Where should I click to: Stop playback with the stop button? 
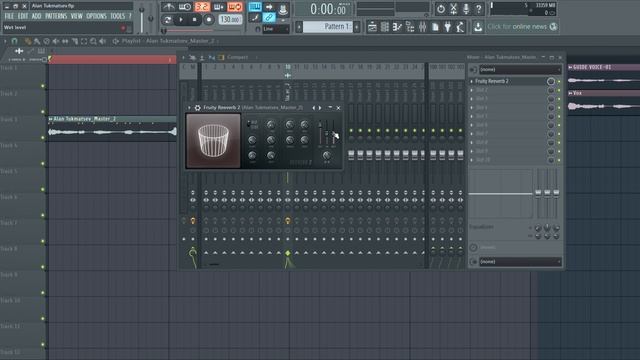pos(195,19)
